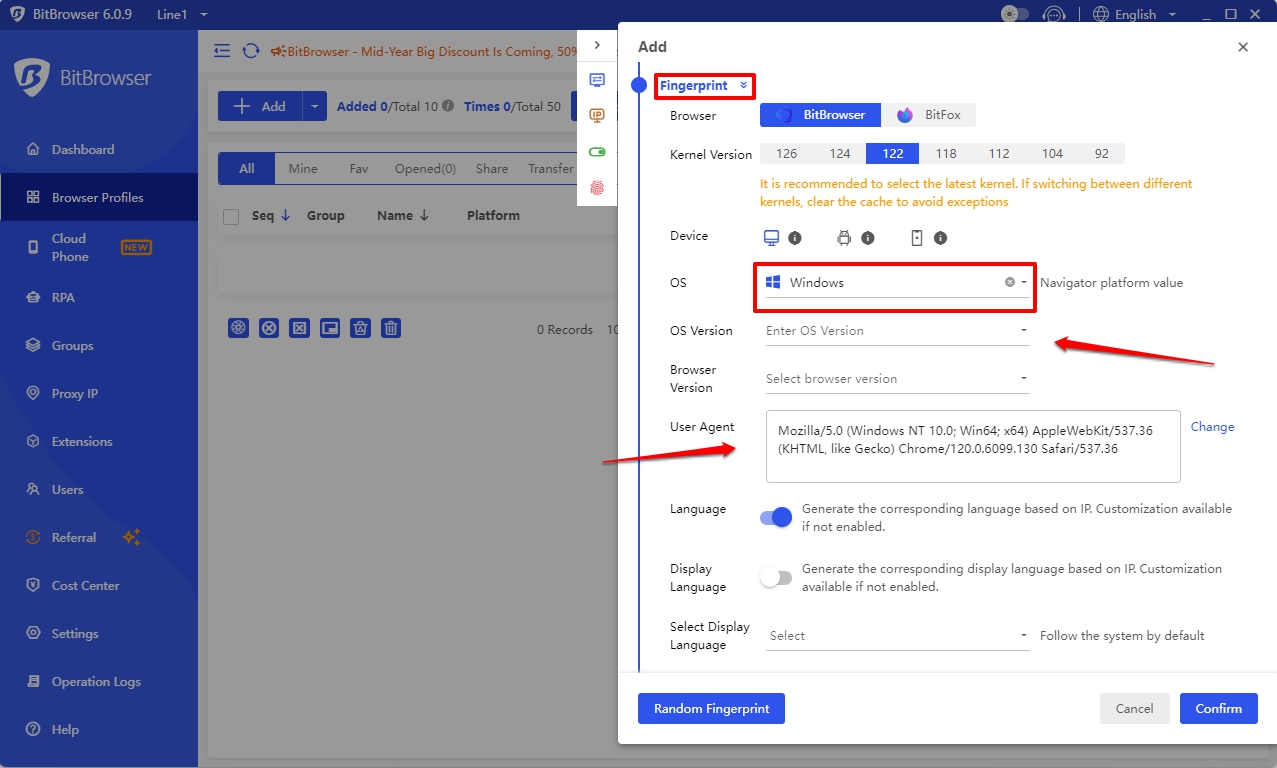Click inside the User Agent text box
This screenshot has width=1277, height=768.
[973, 446]
